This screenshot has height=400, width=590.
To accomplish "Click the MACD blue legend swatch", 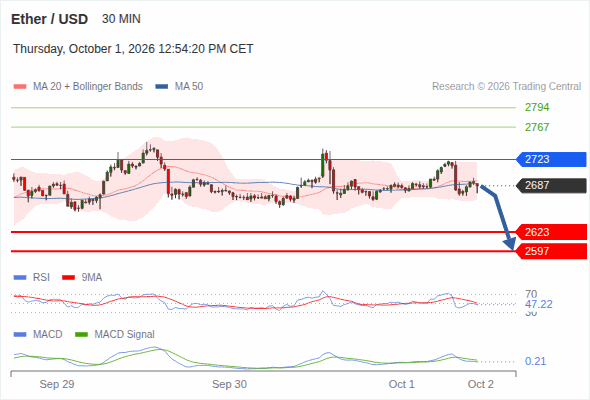I will (20, 335).
